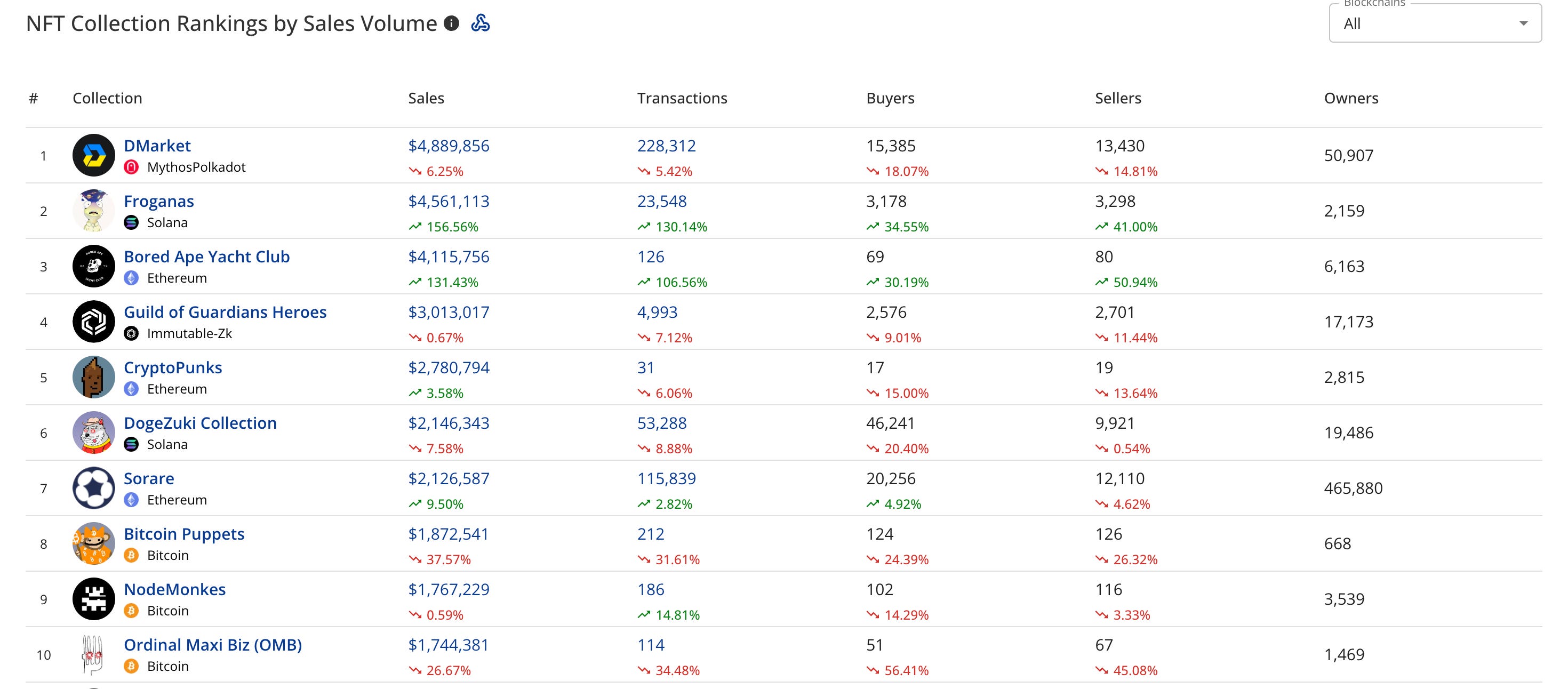Click Transactions column header
The height and width of the screenshot is (689, 1568).
tap(682, 98)
